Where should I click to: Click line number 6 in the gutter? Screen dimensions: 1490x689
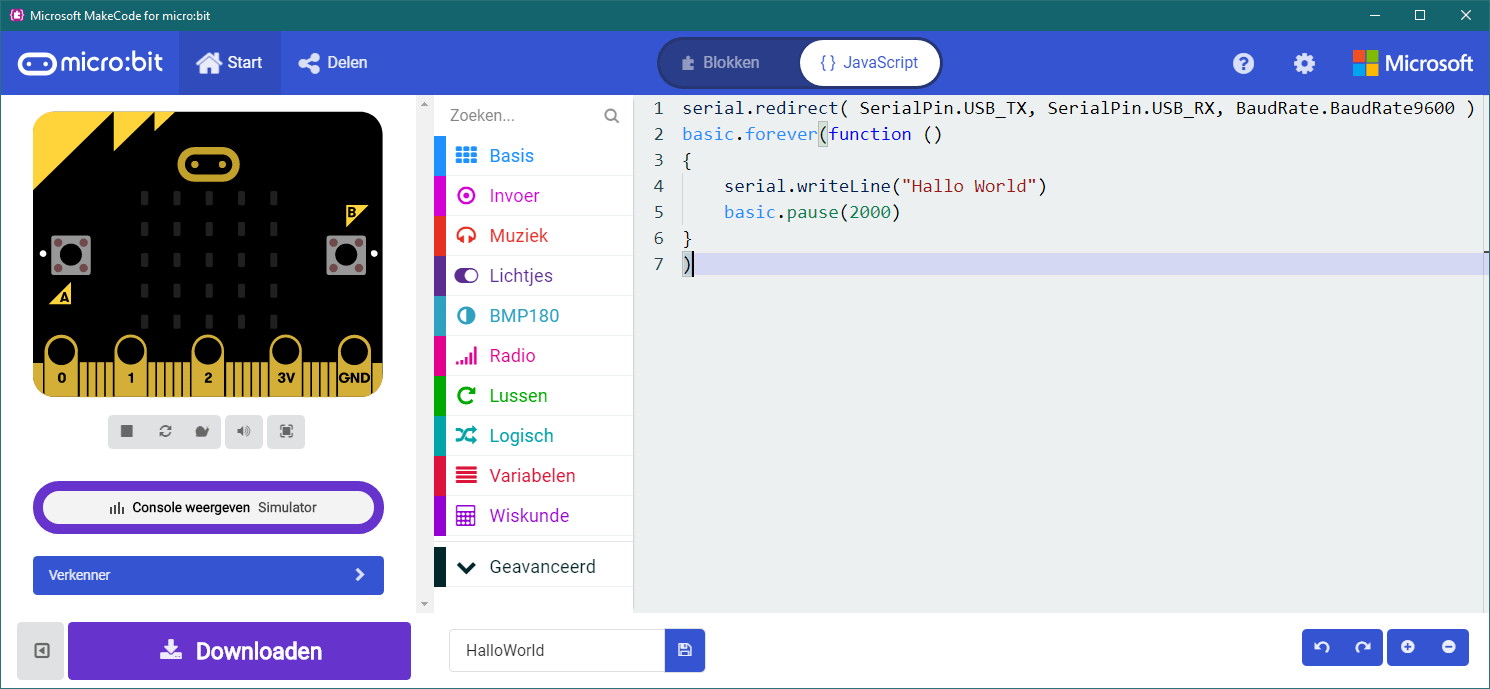click(x=657, y=238)
